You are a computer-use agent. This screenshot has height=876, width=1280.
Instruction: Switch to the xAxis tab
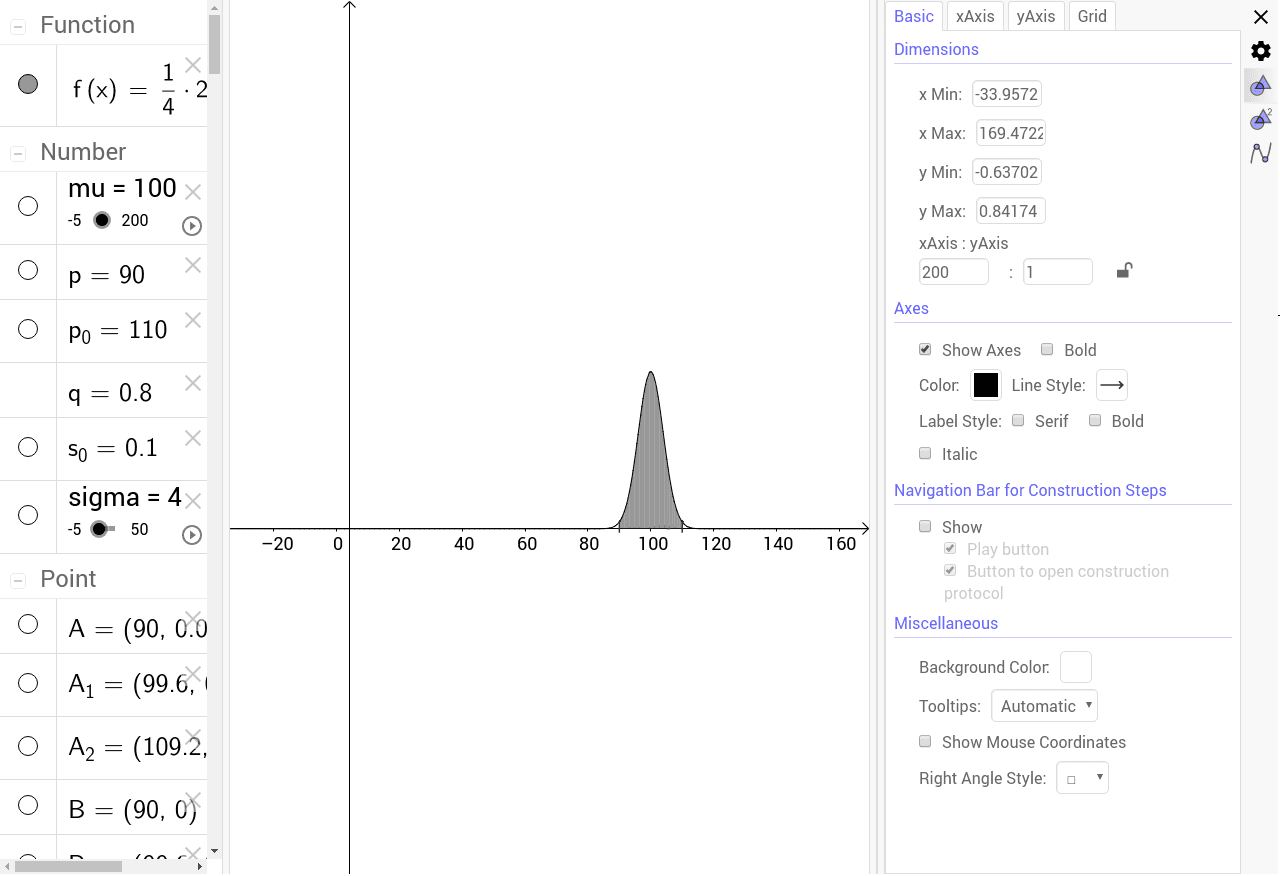coord(974,16)
